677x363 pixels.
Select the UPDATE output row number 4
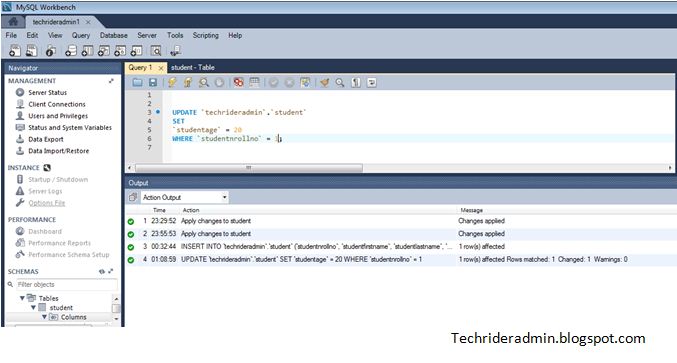point(400,259)
